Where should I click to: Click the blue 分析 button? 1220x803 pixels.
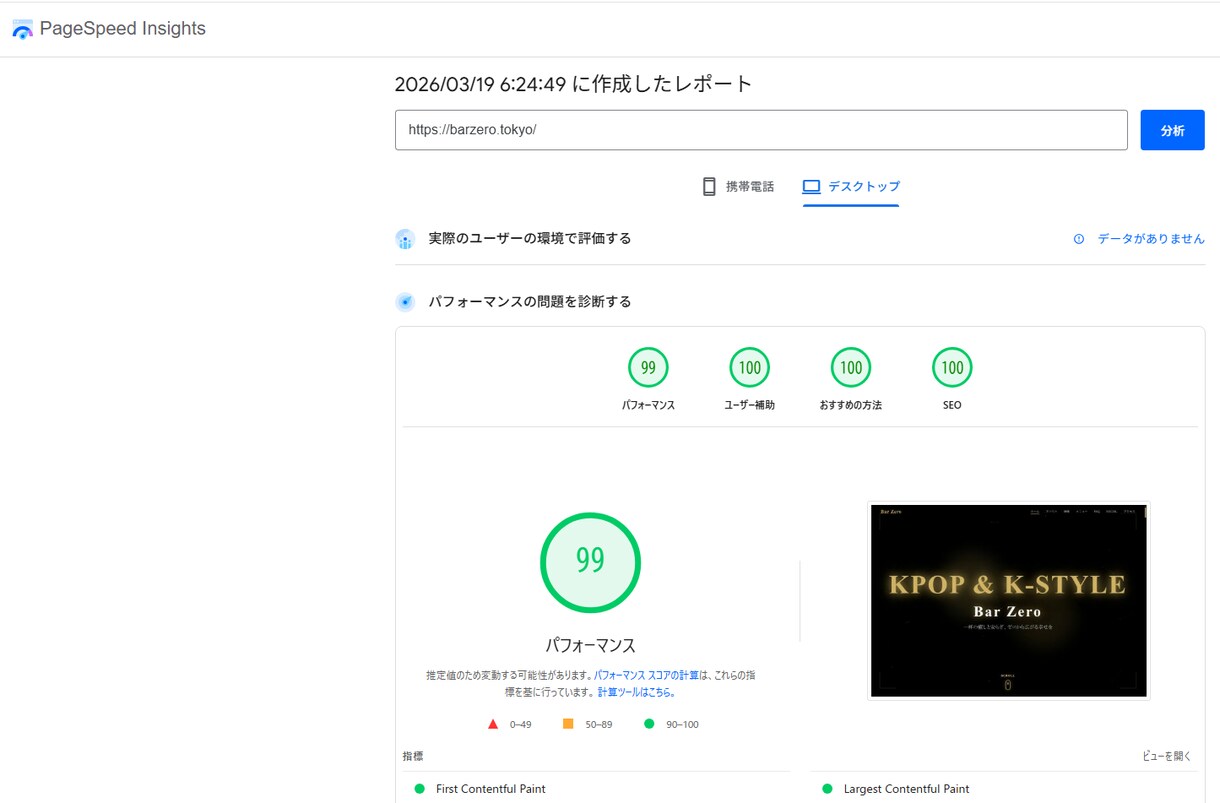(1172, 130)
